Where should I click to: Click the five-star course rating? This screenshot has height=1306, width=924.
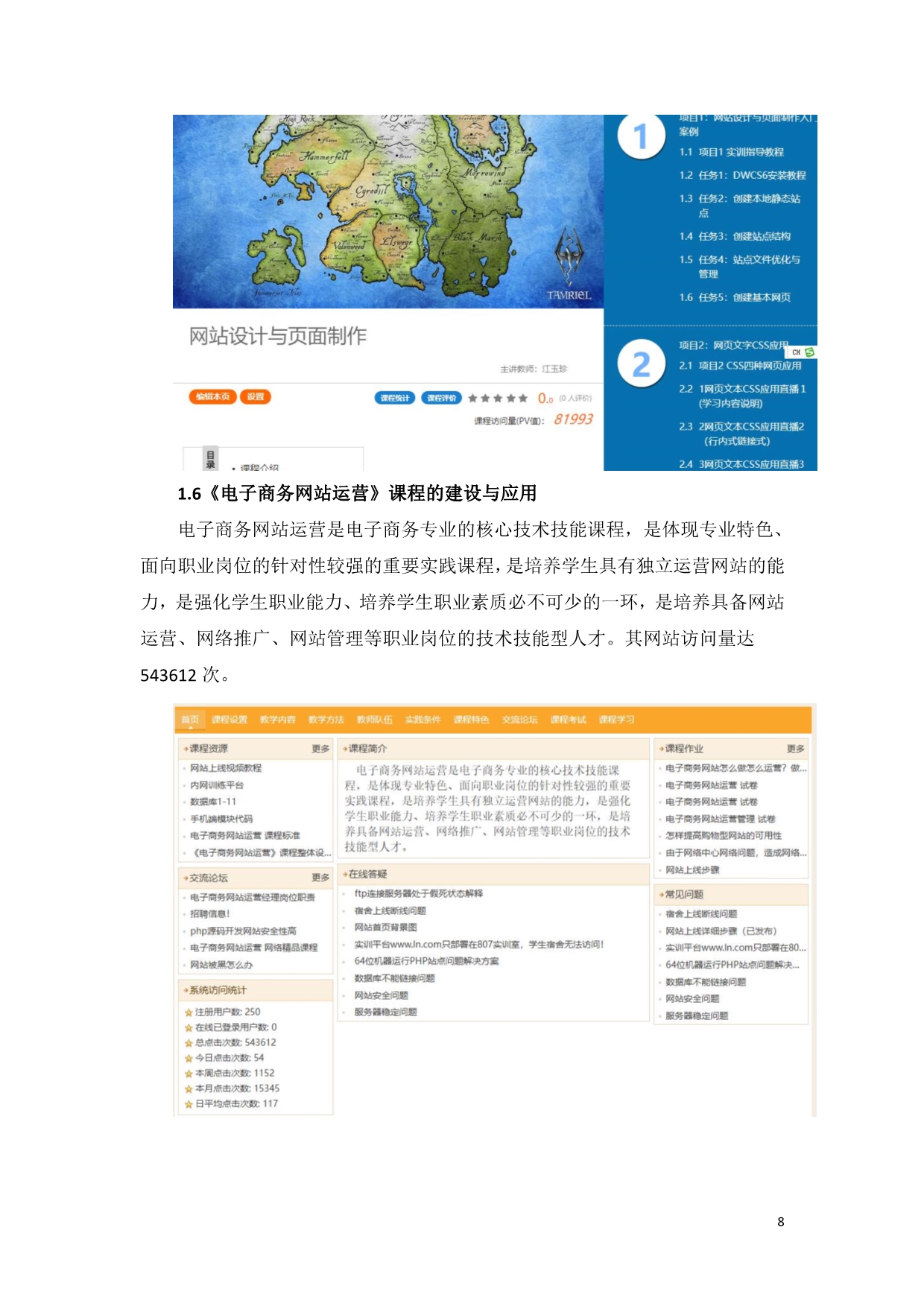coord(498,399)
